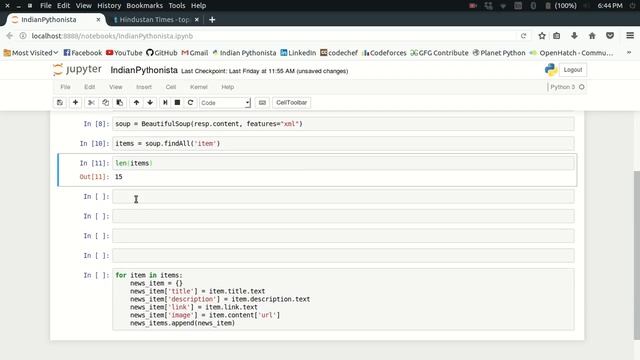Move selected cell down arrow
The width and height of the screenshot is (640, 360).
coord(150,102)
